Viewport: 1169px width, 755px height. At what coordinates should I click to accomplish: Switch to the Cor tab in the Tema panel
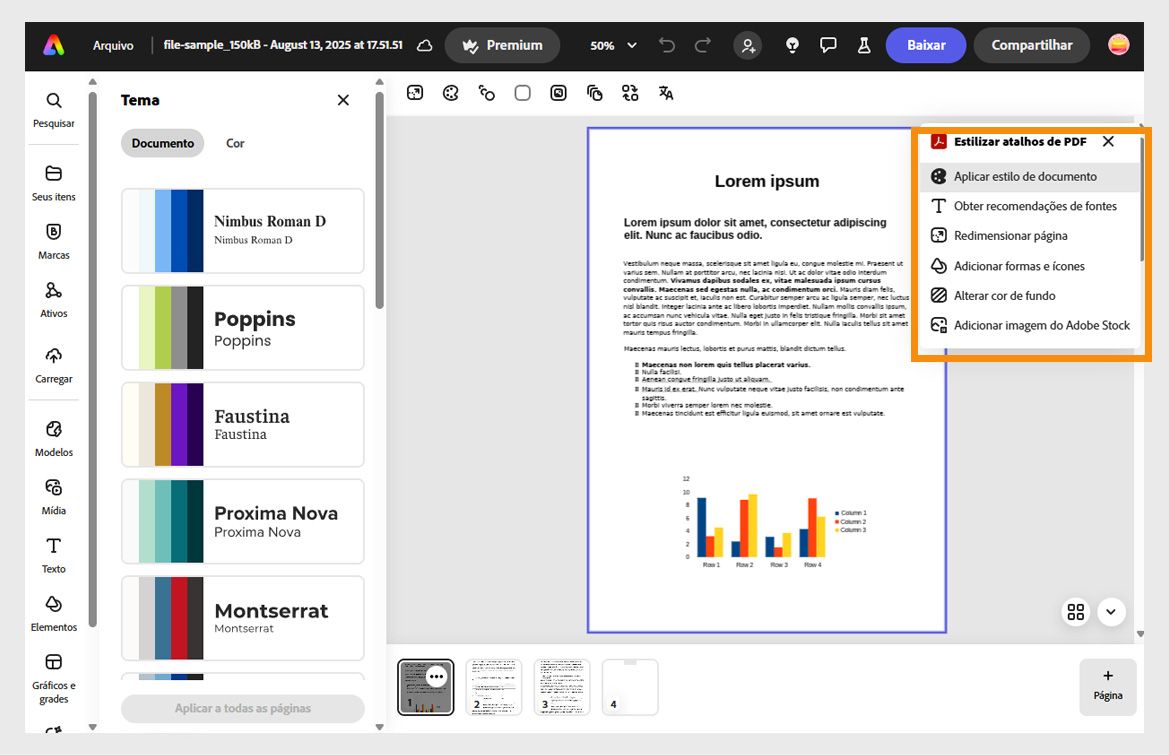[234, 143]
